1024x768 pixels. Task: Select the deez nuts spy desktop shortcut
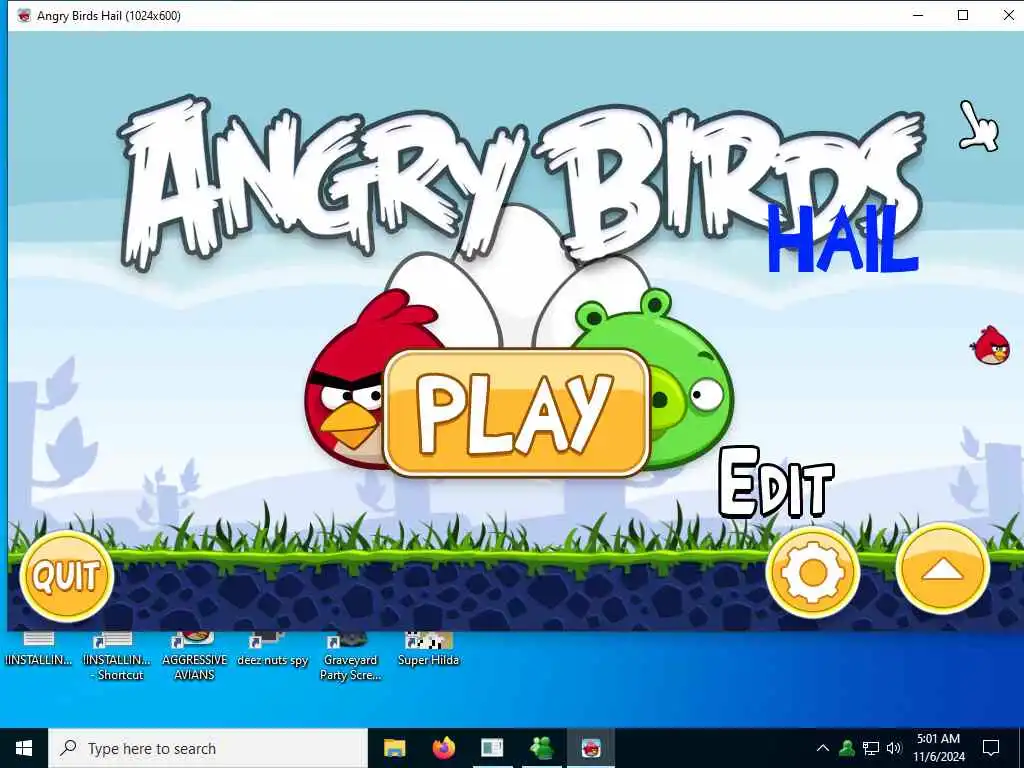point(272,650)
